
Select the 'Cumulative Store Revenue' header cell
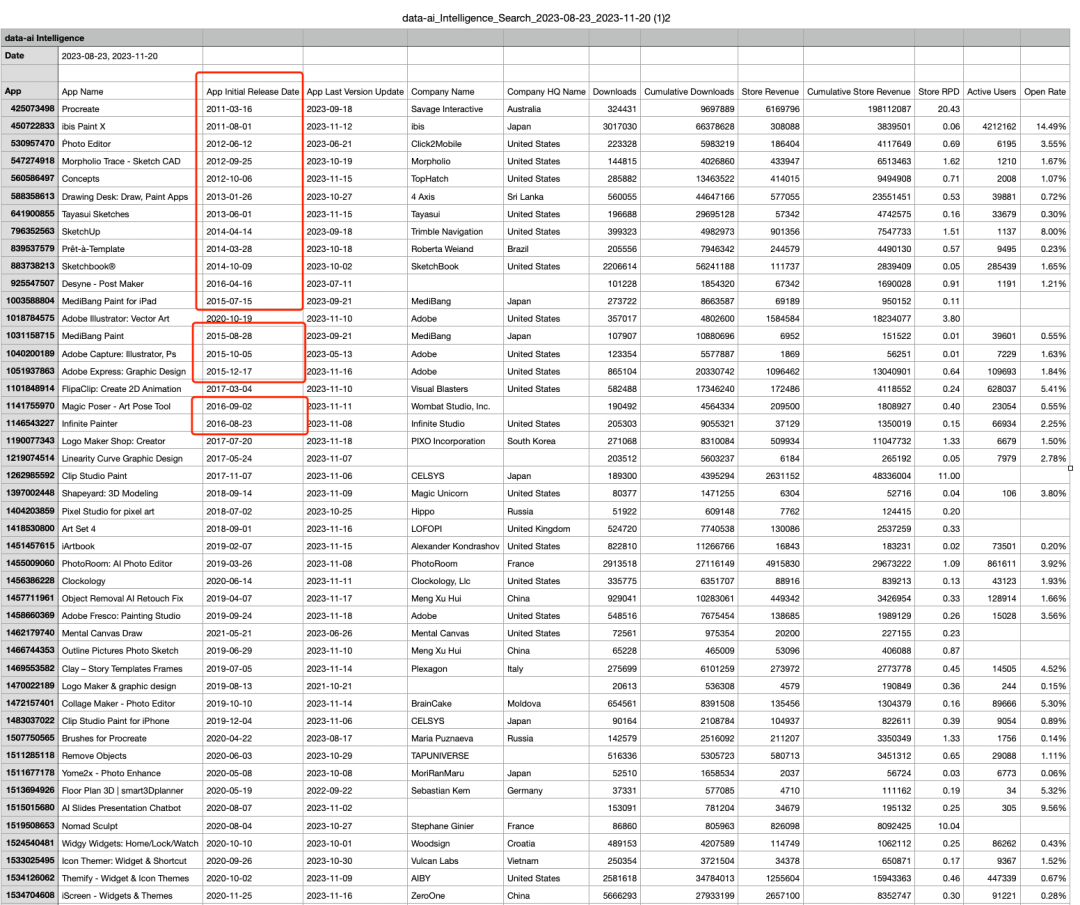point(858,92)
